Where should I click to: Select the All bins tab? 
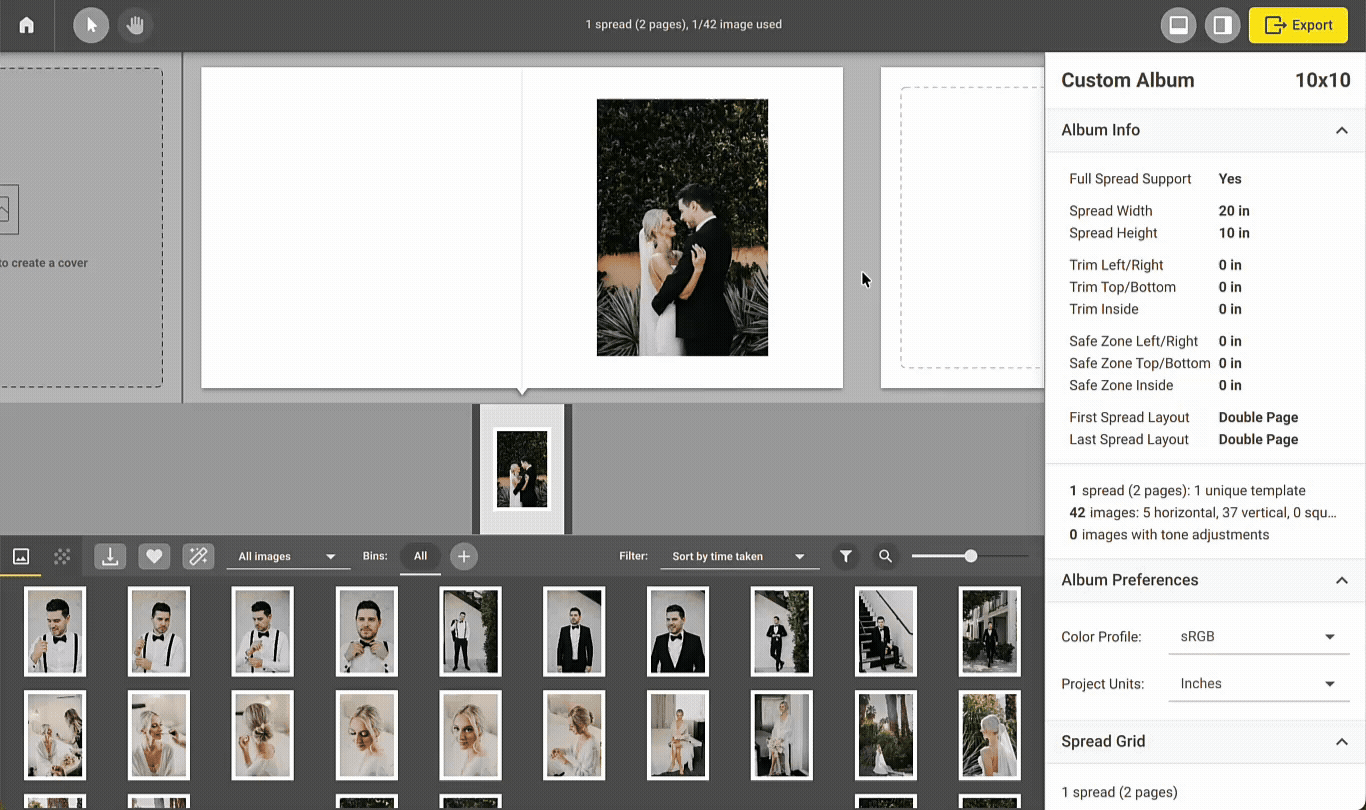420,557
